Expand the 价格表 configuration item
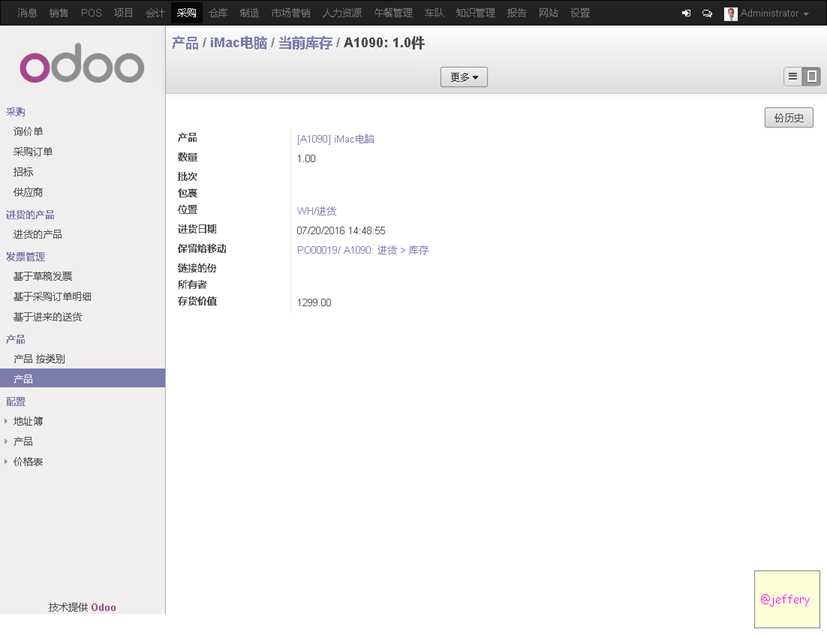This screenshot has height=635, width=827. coord(28,461)
